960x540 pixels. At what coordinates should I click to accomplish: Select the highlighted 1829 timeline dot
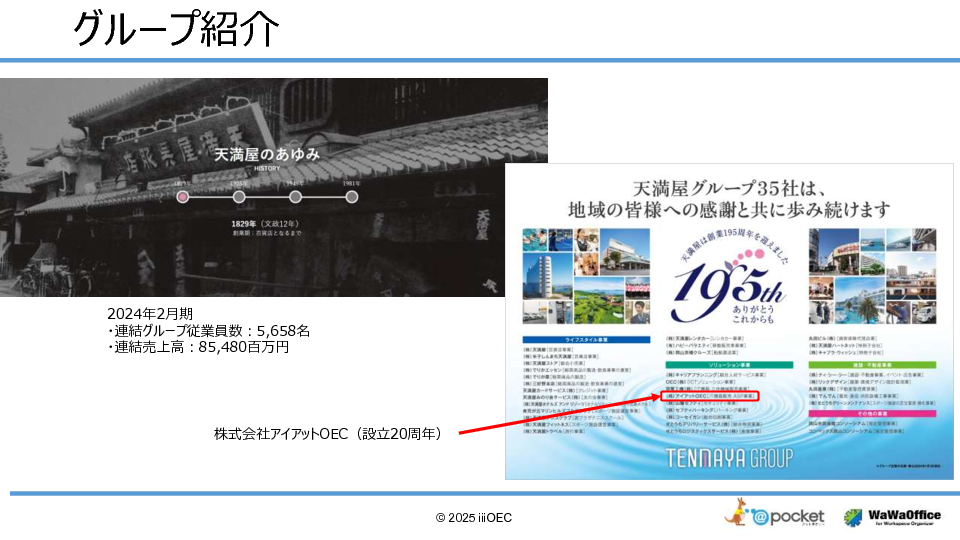183,197
